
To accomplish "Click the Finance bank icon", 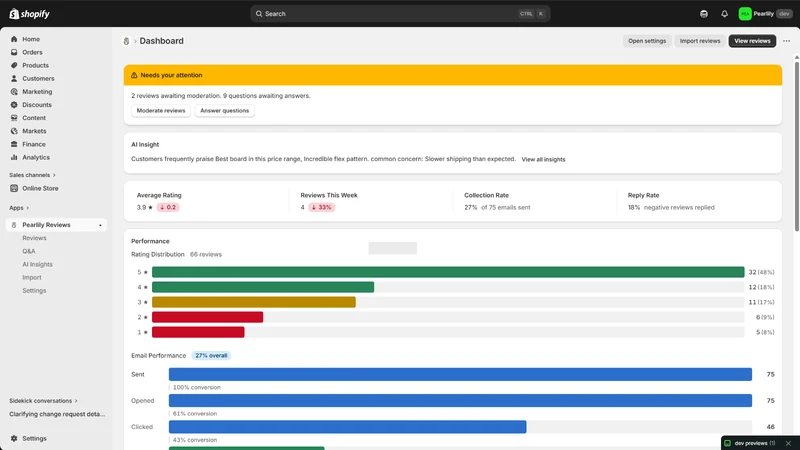I will [x=14, y=144].
